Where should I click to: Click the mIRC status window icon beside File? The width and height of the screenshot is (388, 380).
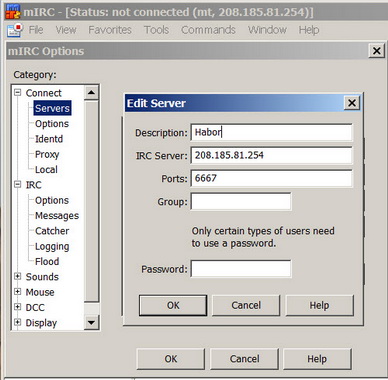14,30
